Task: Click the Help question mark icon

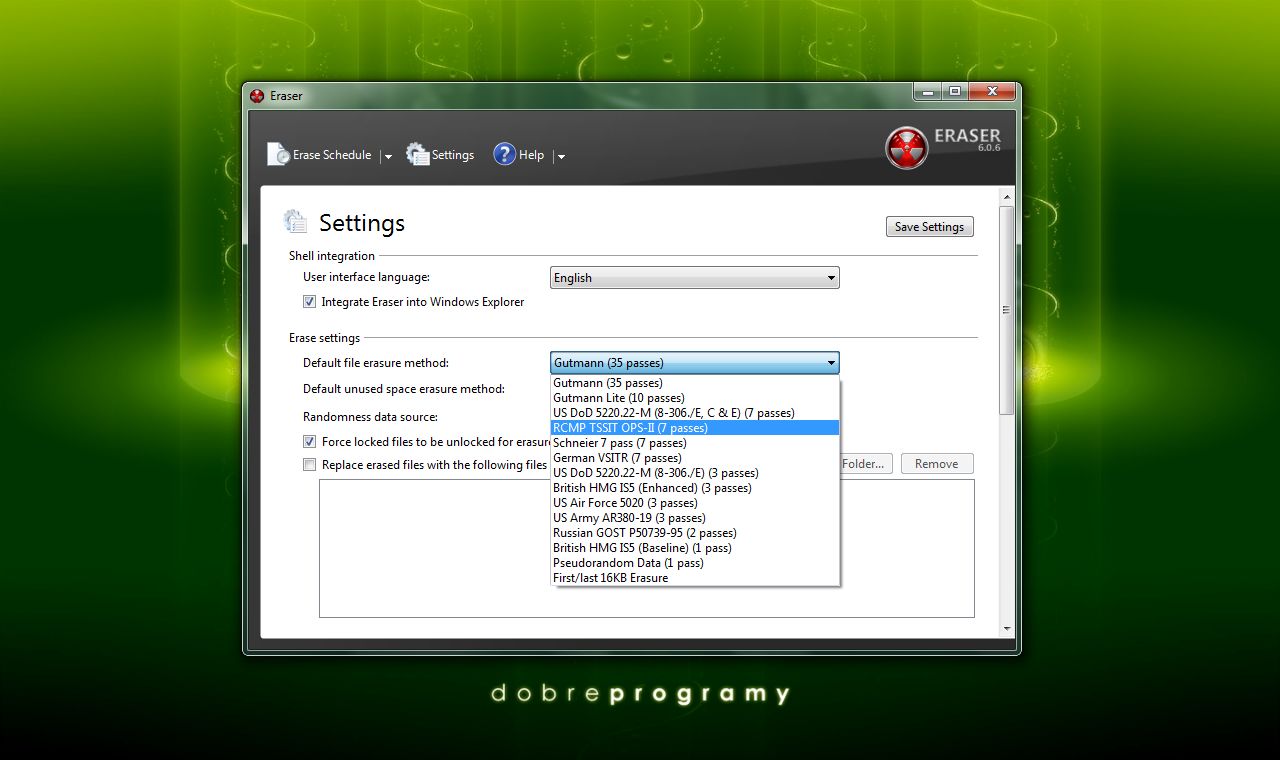Action: 504,154
